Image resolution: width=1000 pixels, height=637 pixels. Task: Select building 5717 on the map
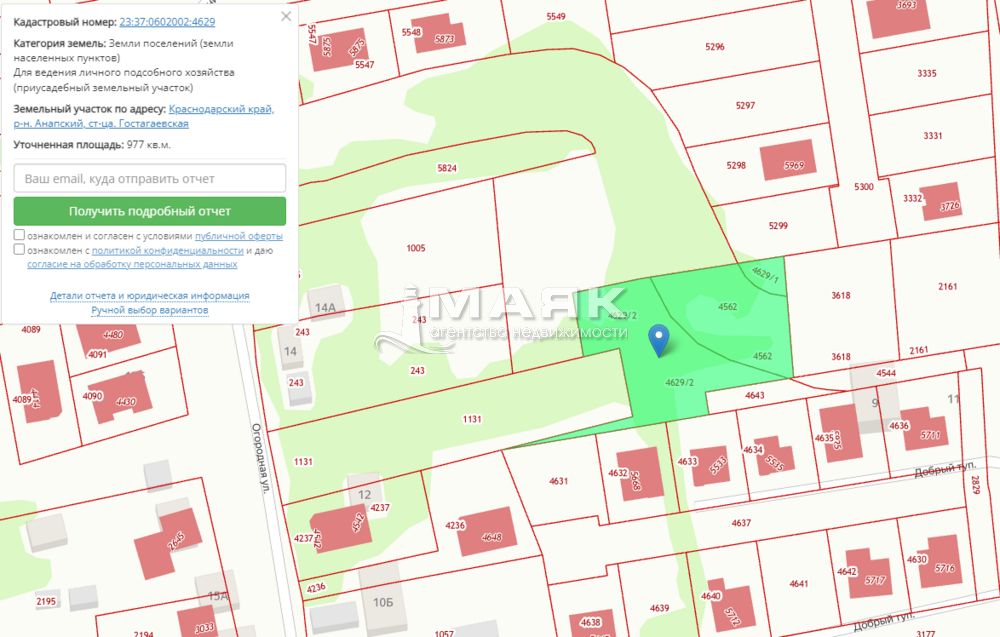[x=866, y=574]
